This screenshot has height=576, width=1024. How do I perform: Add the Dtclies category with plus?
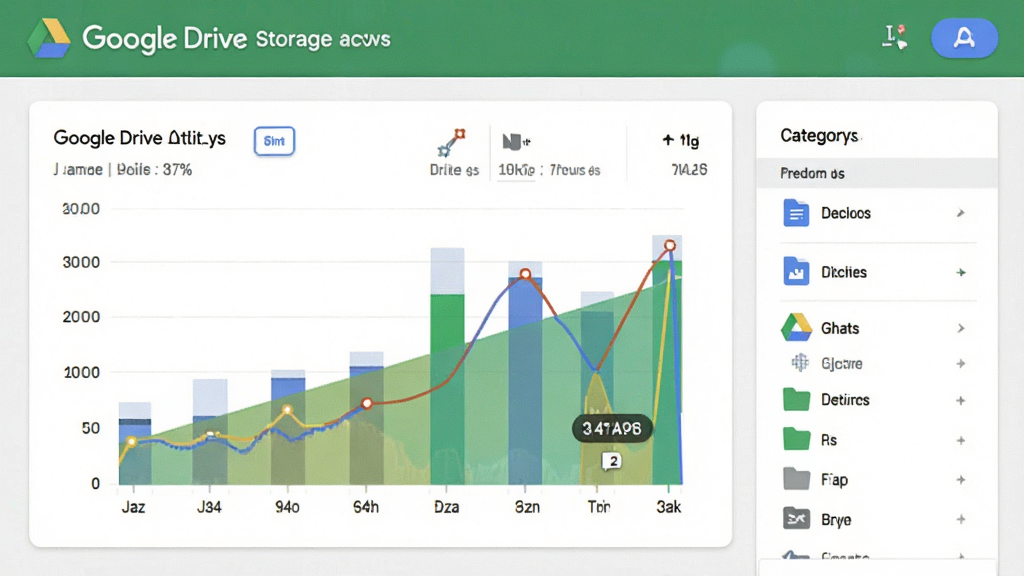point(961,272)
